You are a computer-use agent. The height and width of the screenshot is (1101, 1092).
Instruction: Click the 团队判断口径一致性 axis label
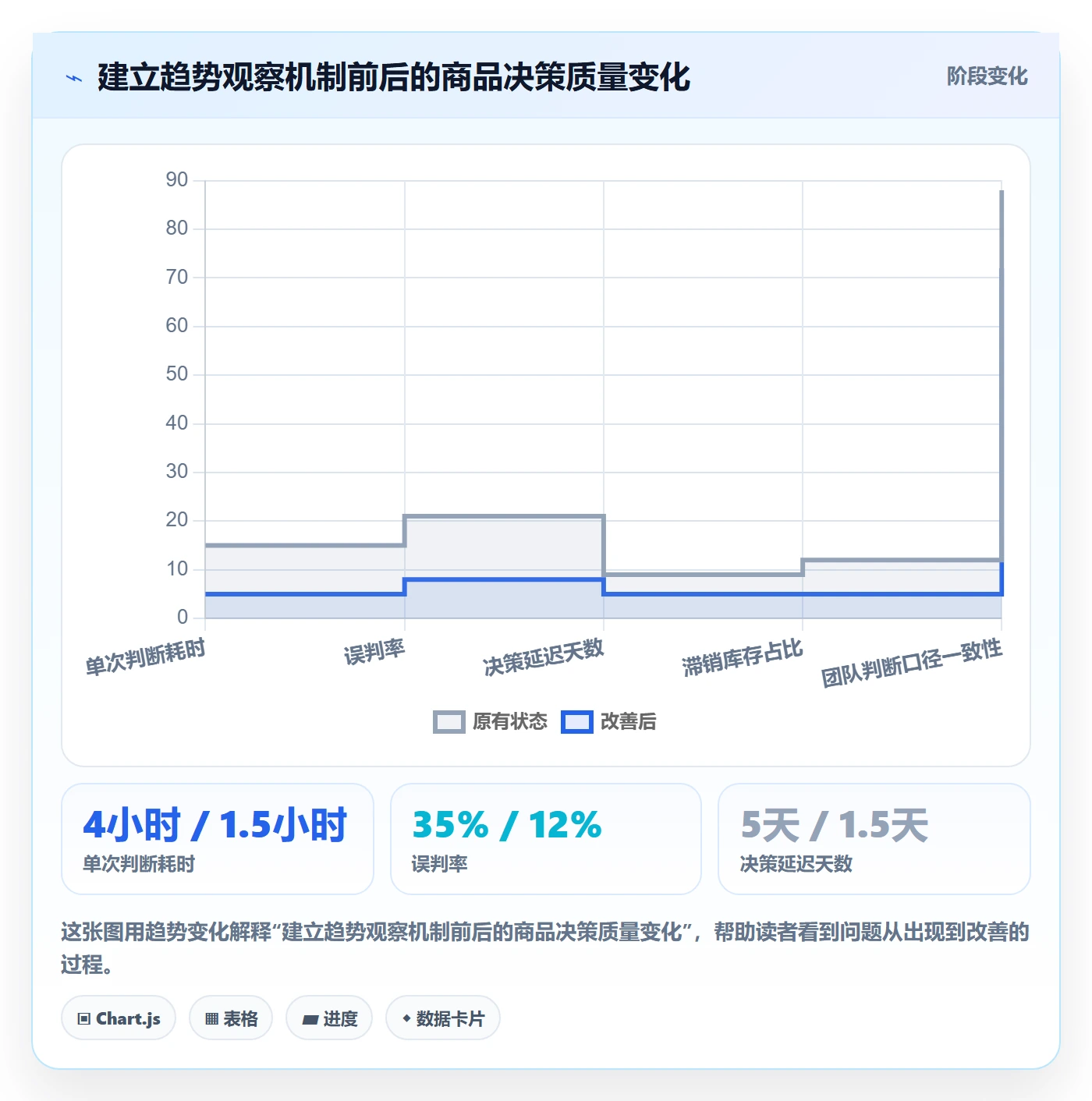point(911,663)
